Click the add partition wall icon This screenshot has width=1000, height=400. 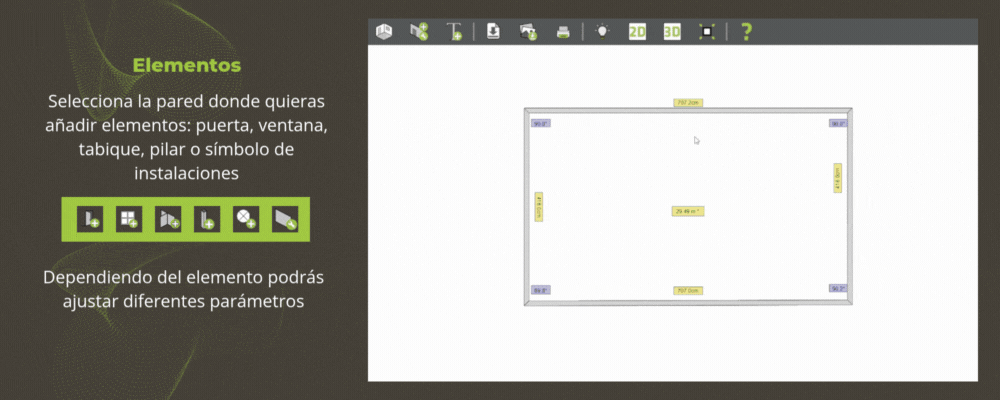pyautogui.click(x=167, y=219)
